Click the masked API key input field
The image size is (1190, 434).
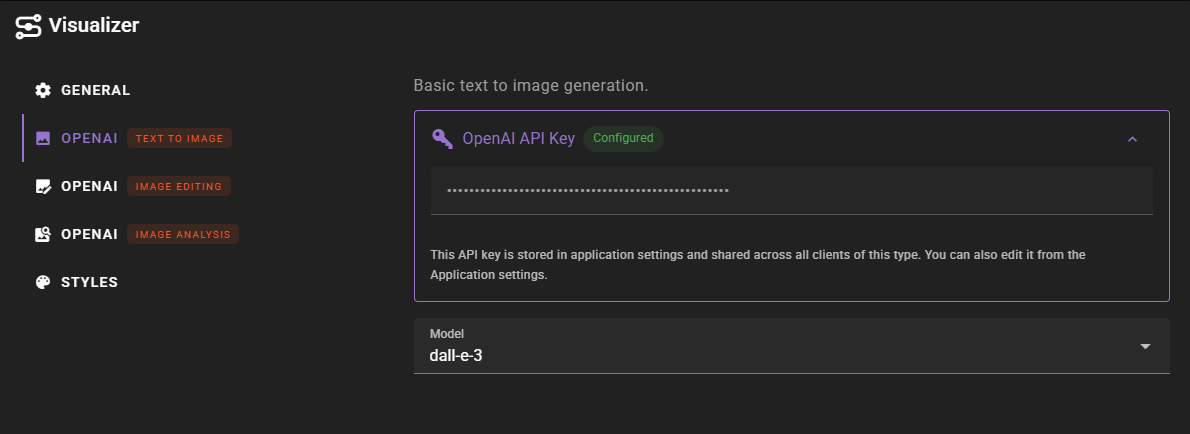(x=792, y=190)
